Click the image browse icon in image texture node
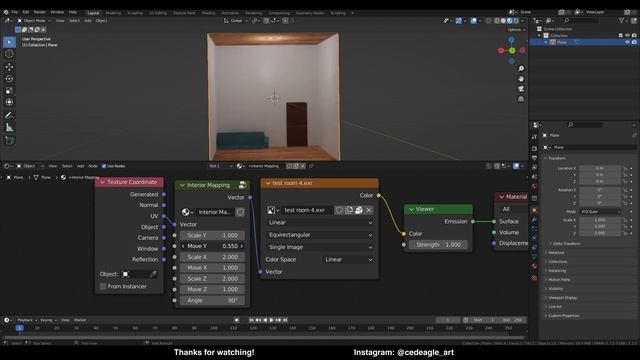Image resolution: width=640 pixels, height=360 pixels. [x=273, y=210]
